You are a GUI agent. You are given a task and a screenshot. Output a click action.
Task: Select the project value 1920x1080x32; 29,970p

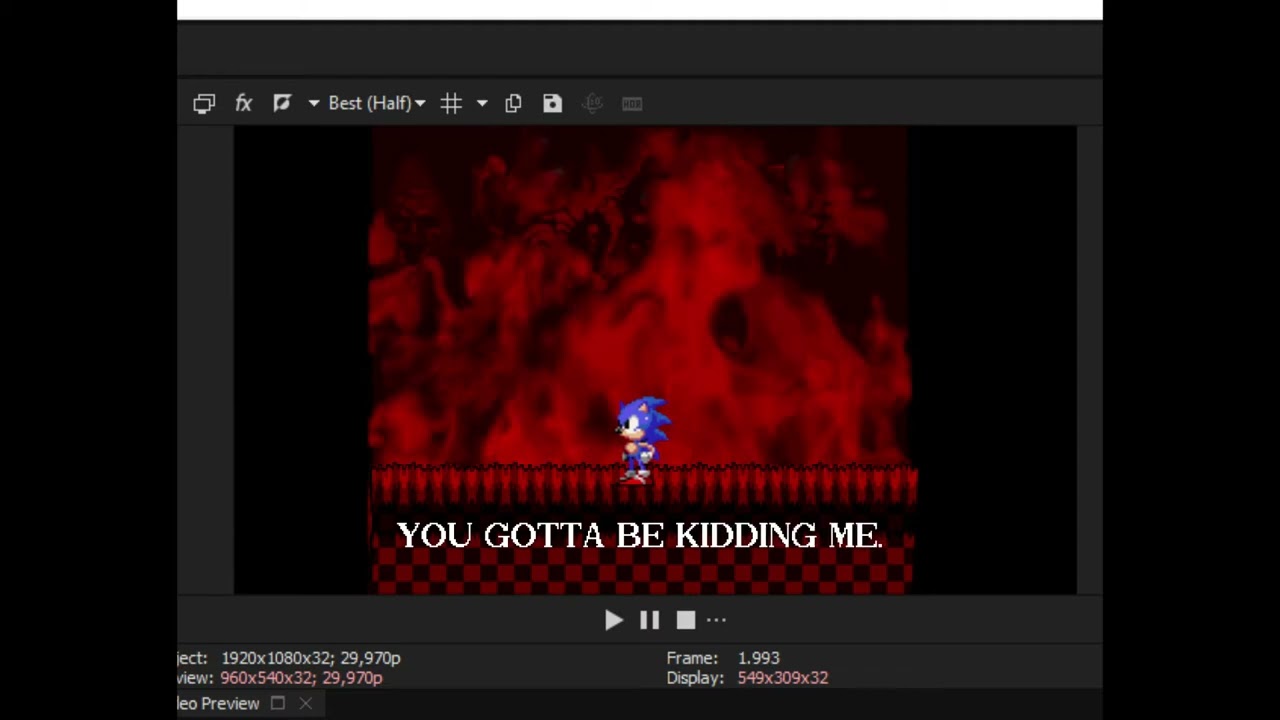pyautogui.click(x=311, y=658)
